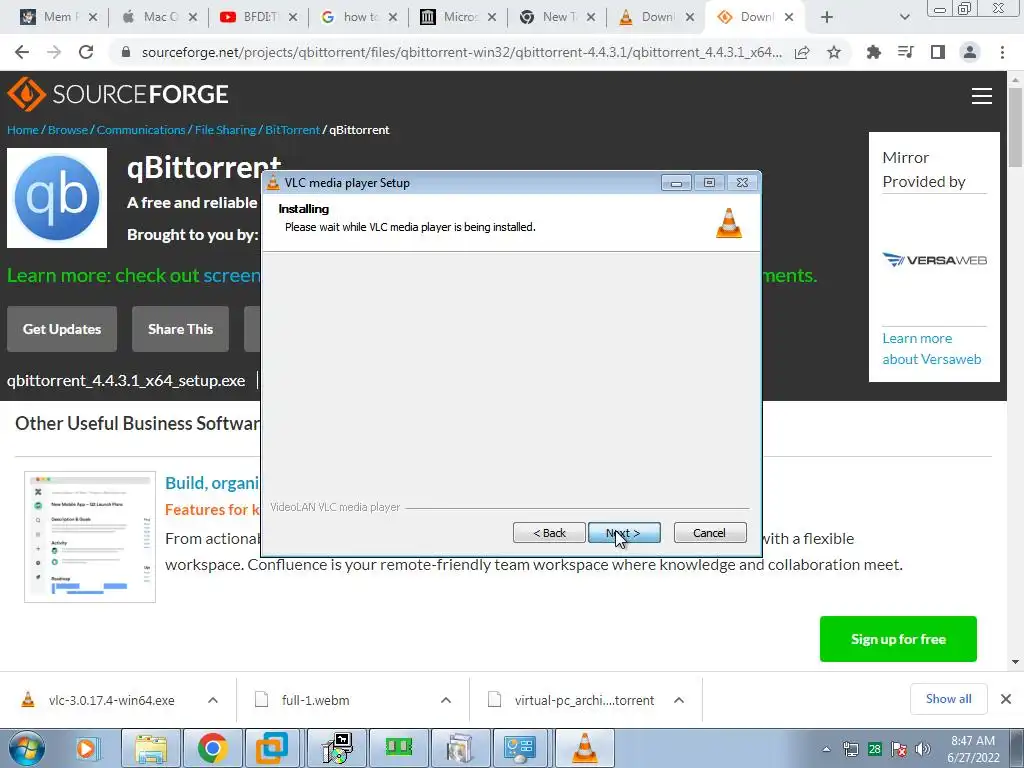The height and width of the screenshot is (768, 1024).
Task: Click Show all downloads button
Action: click(948, 699)
